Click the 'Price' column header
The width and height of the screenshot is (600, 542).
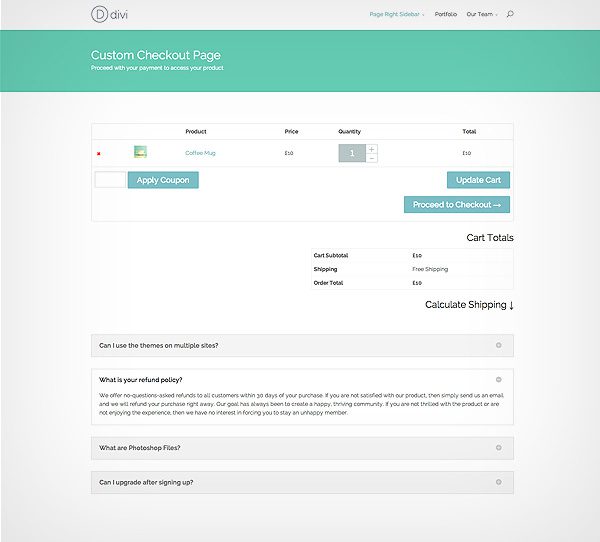(x=291, y=132)
